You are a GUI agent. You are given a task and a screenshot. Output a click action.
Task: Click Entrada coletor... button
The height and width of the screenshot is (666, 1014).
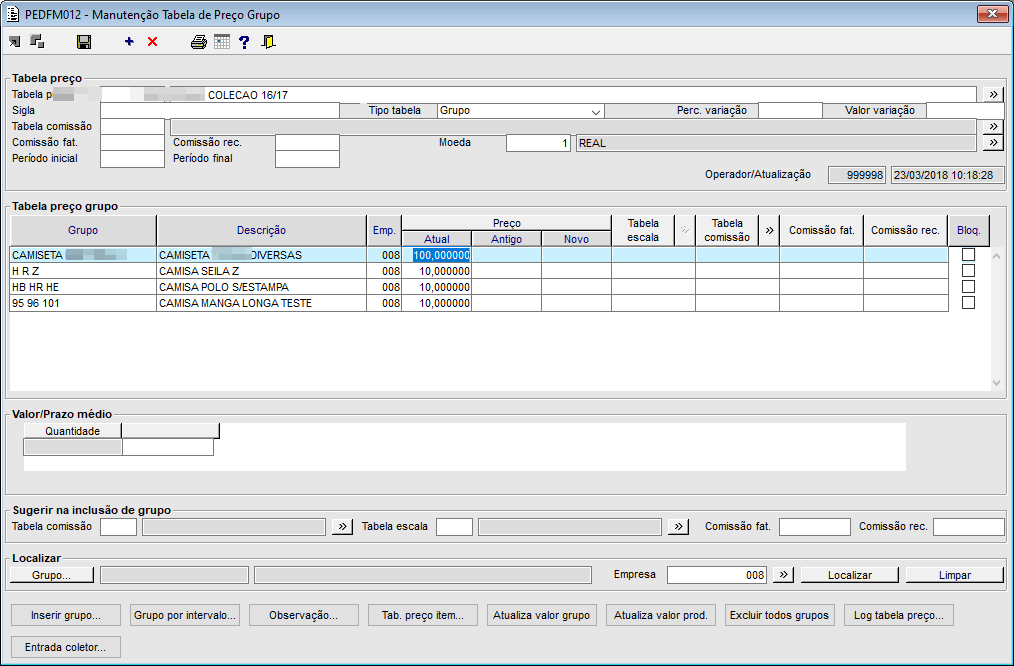[66, 647]
